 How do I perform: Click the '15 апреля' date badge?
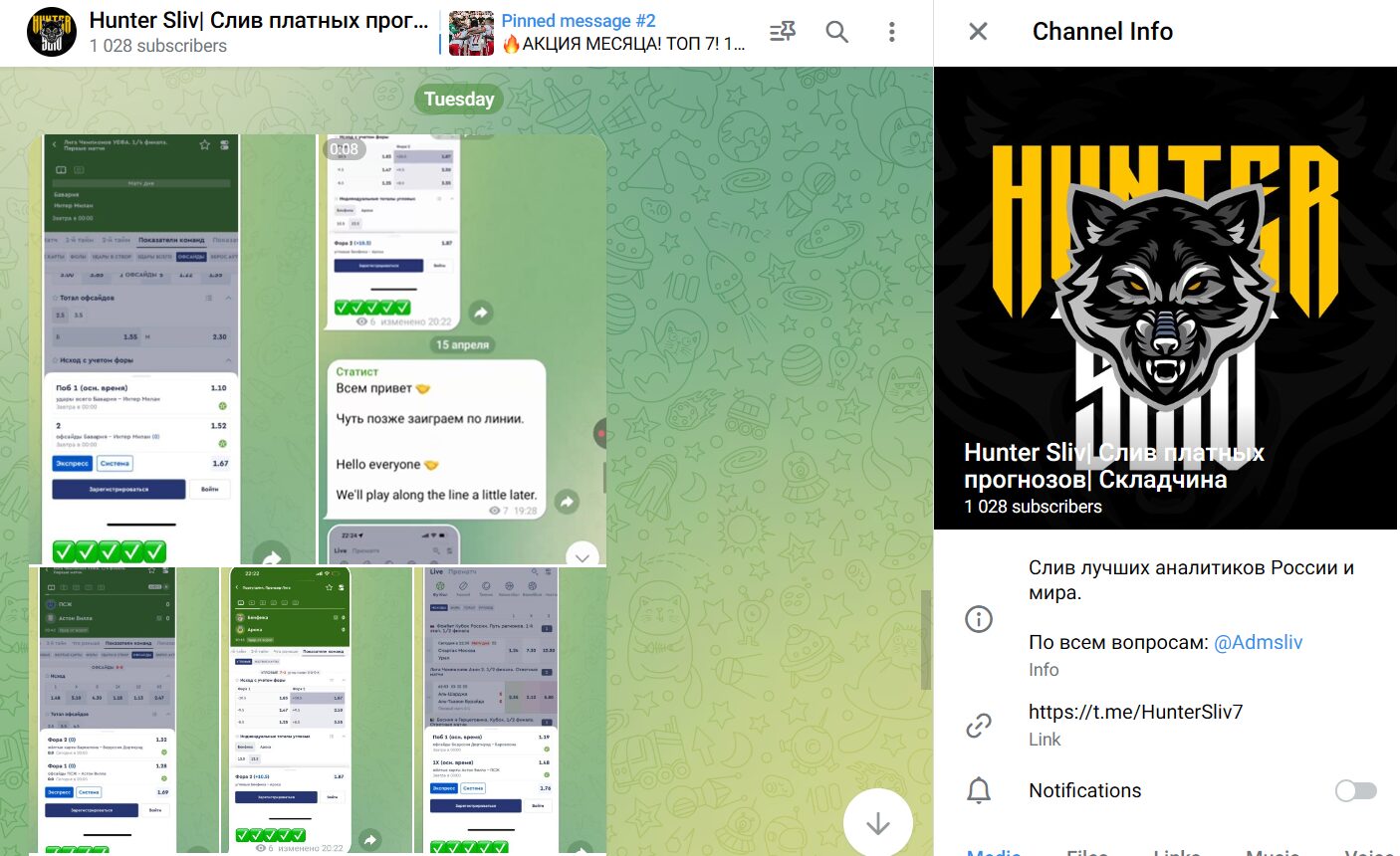462,344
